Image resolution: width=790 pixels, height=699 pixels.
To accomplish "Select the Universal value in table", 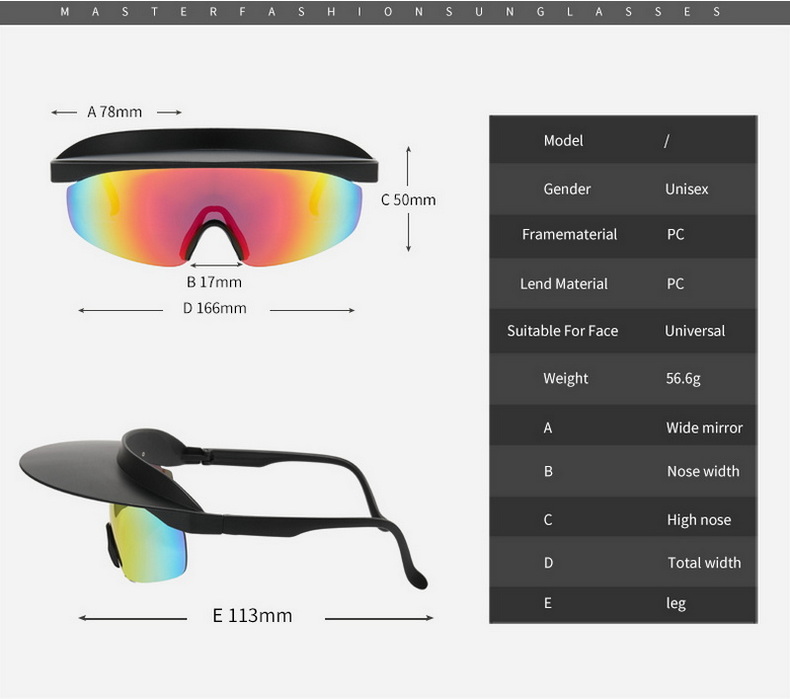I will pos(695,331).
